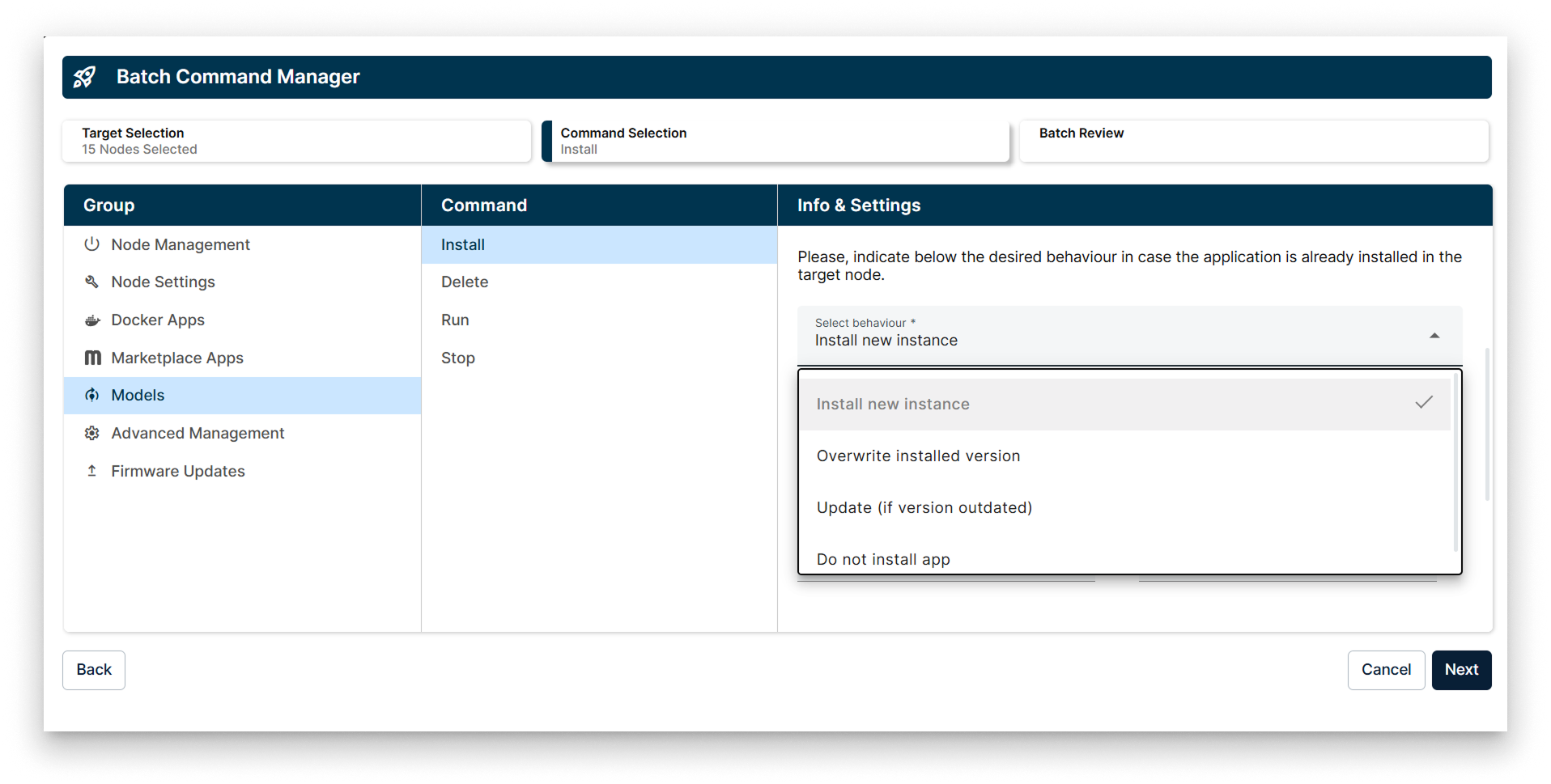Select the Docker Apps whale icon
This screenshot has width=1551, height=784.
pos(91,320)
